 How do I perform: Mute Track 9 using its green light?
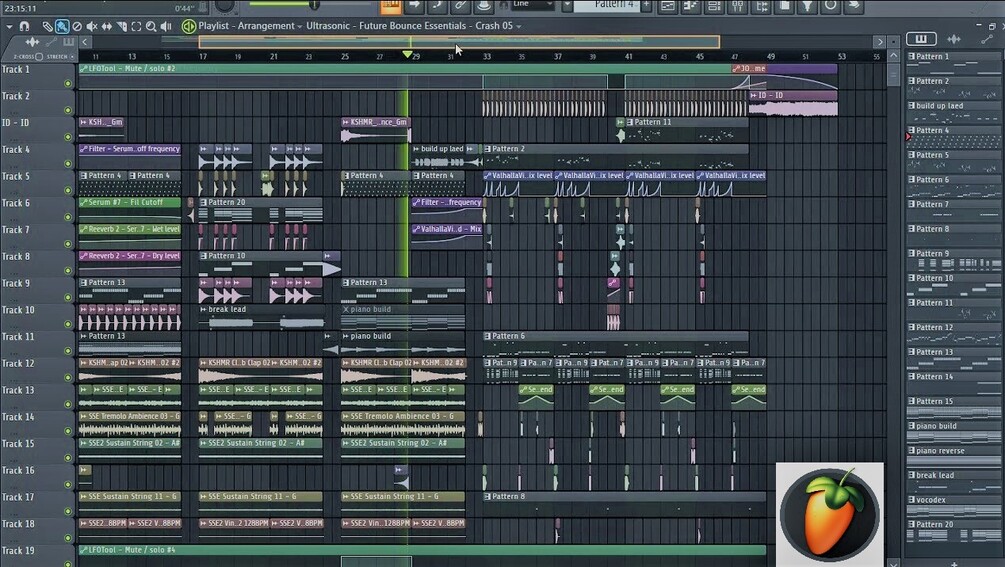click(x=68, y=297)
